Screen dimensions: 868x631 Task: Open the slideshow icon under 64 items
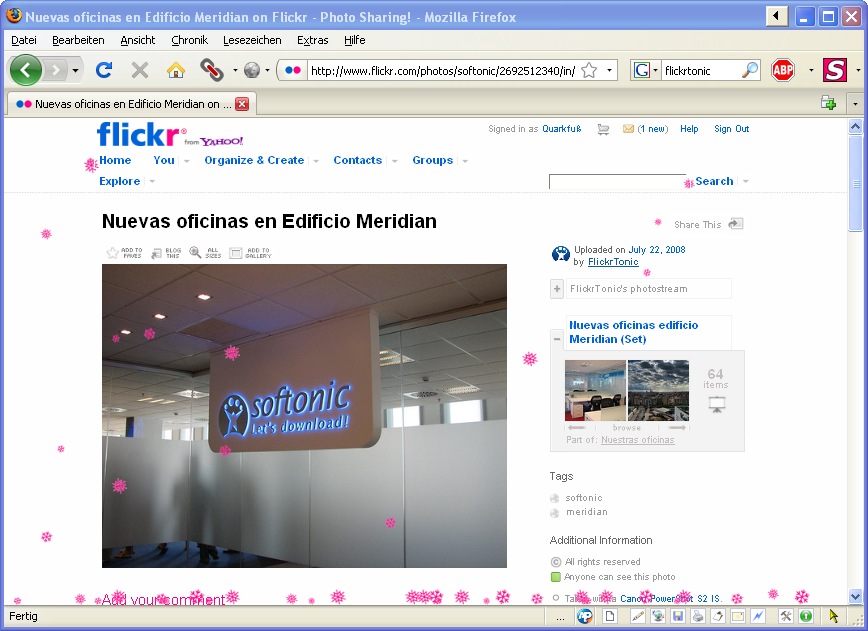click(x=717, y=405)
